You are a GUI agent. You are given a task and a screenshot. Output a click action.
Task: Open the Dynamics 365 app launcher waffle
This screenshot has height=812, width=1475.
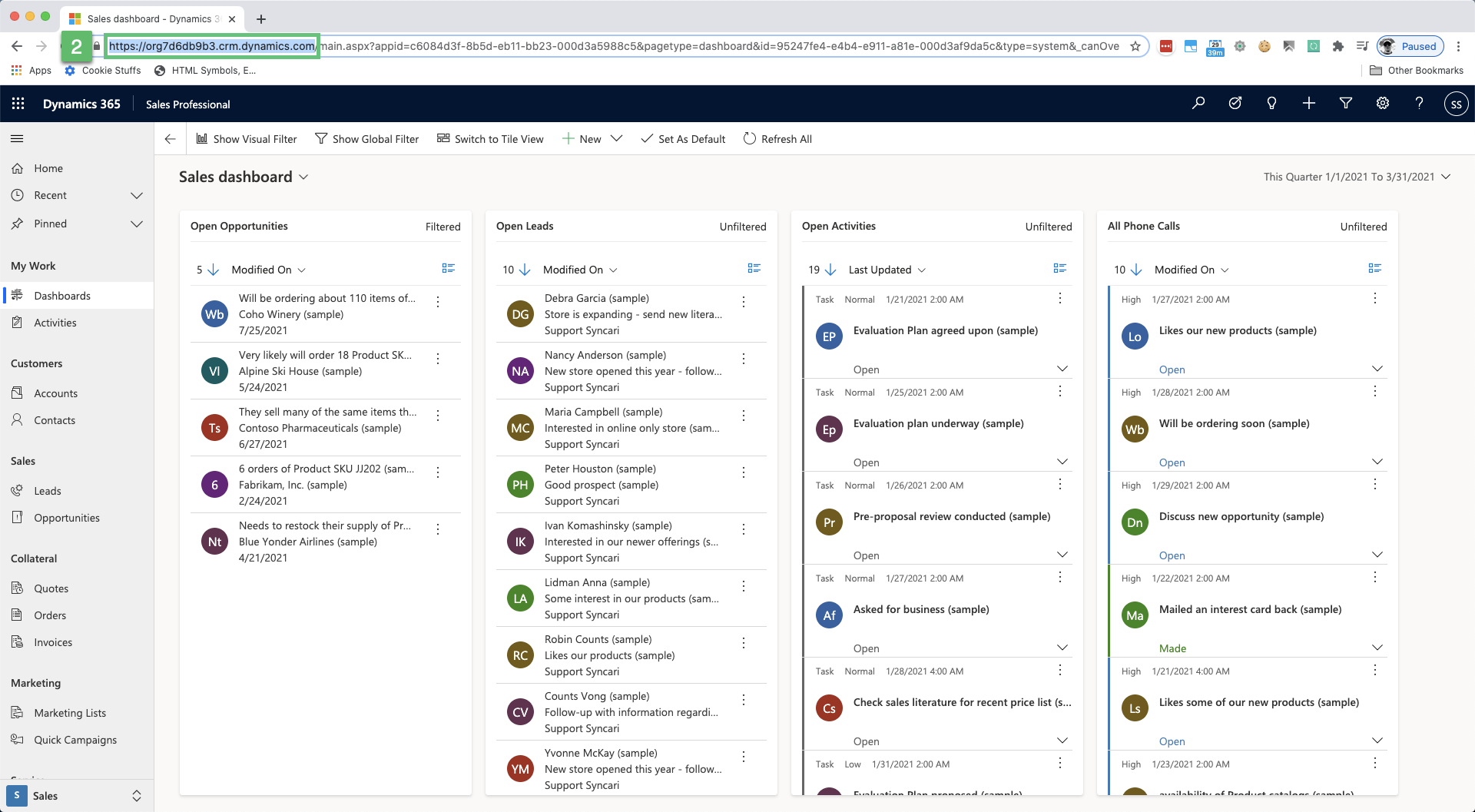[x=18, y=104]
